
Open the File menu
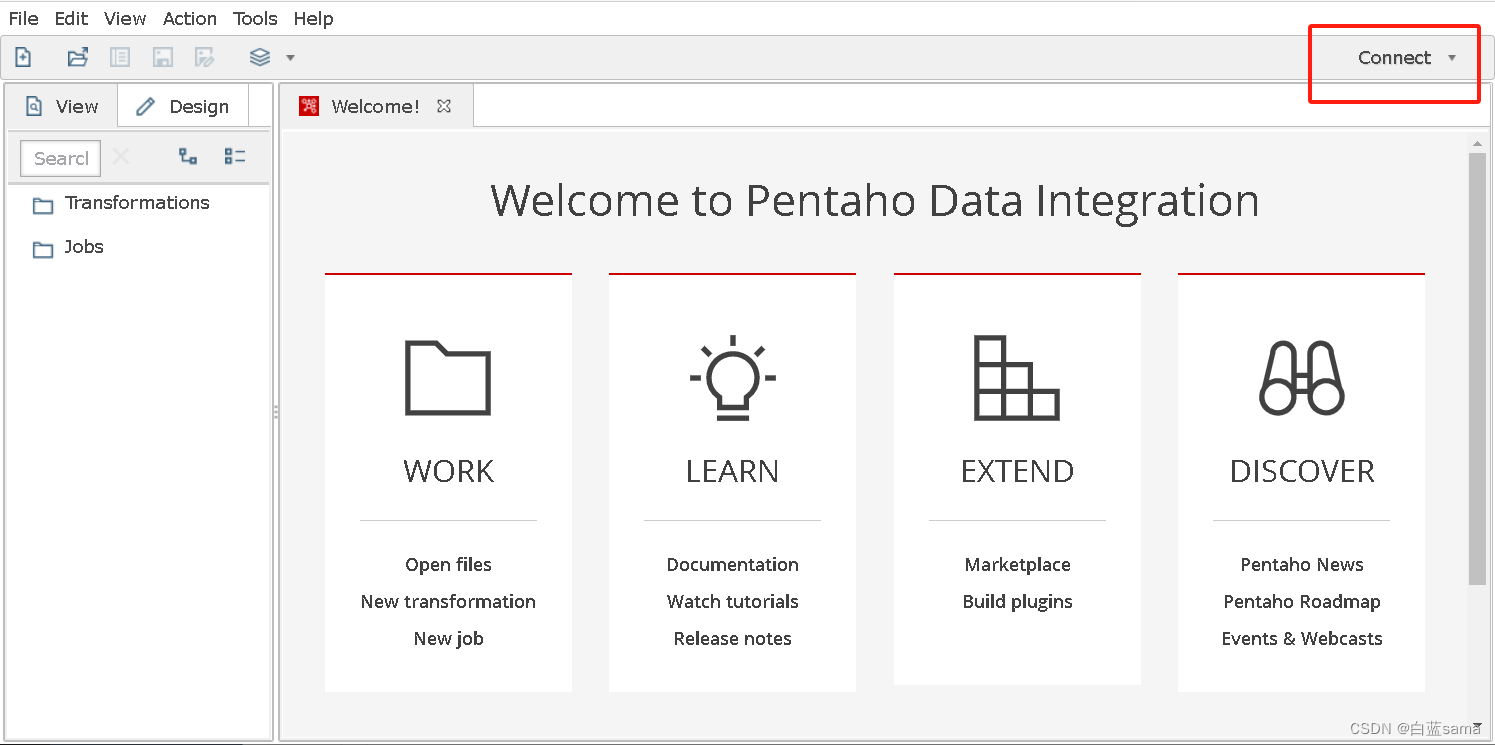tap(23, 18)
